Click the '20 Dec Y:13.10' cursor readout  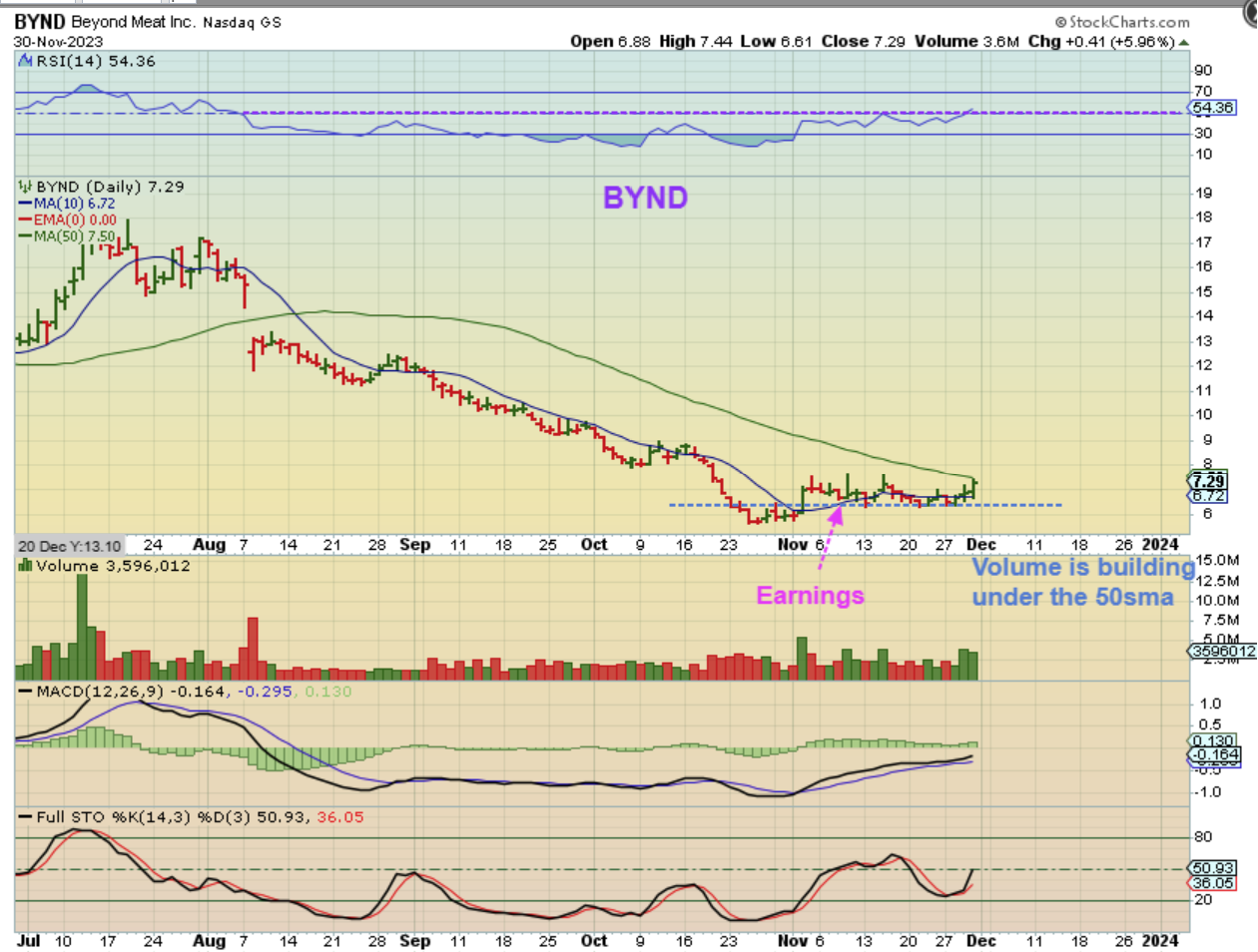pyautogui.click(x=70, y=546)
